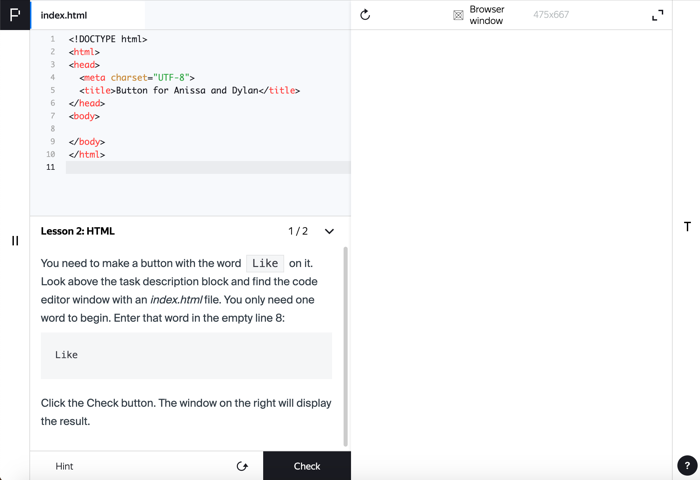Expand preview to fullscreen
This screenshot has height=480, width=700.
658,15
